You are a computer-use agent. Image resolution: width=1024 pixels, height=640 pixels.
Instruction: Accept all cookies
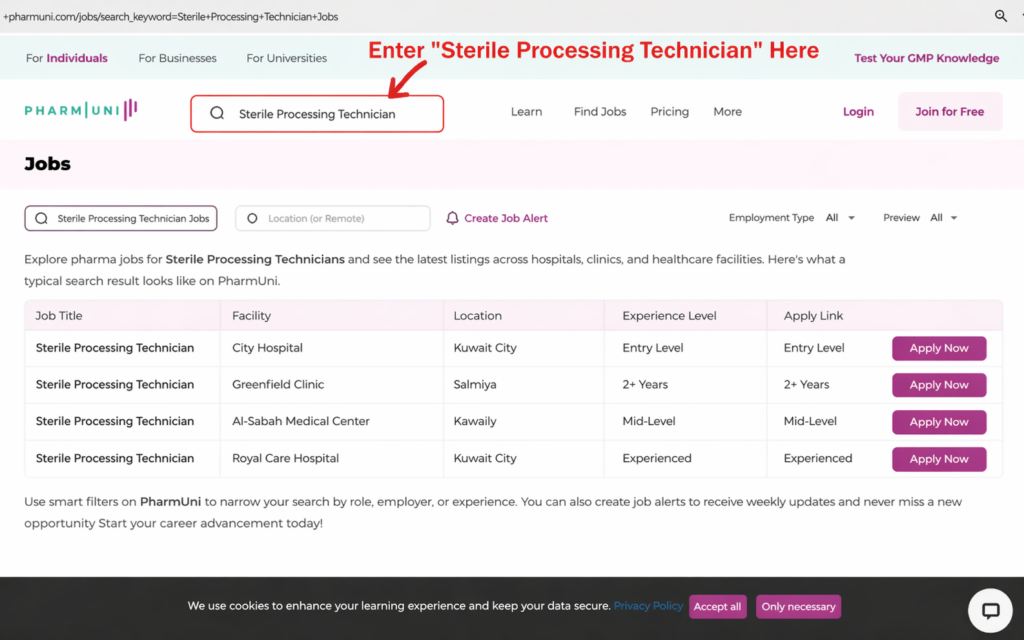click(717, 607)
